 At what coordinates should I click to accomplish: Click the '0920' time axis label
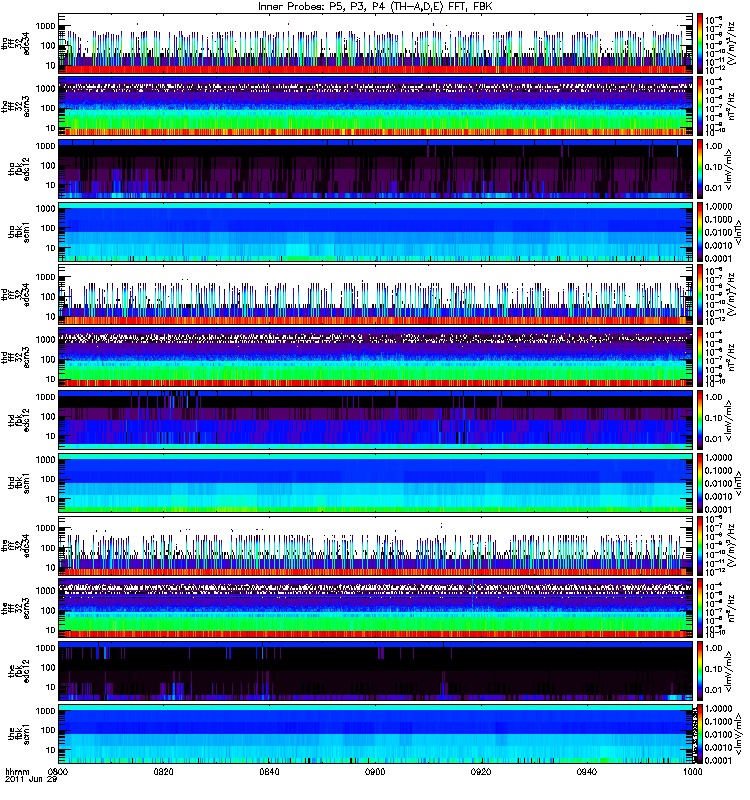pyautogui.click(x=481, y=772)
